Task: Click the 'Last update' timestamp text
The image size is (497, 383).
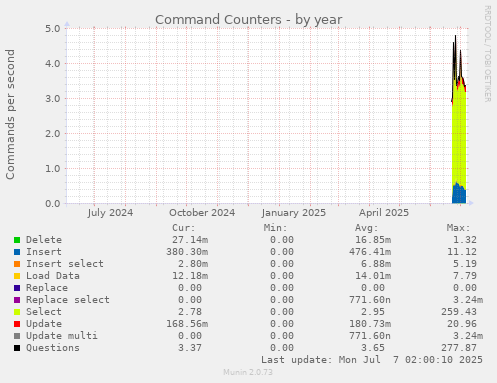Action: (372, 360)
